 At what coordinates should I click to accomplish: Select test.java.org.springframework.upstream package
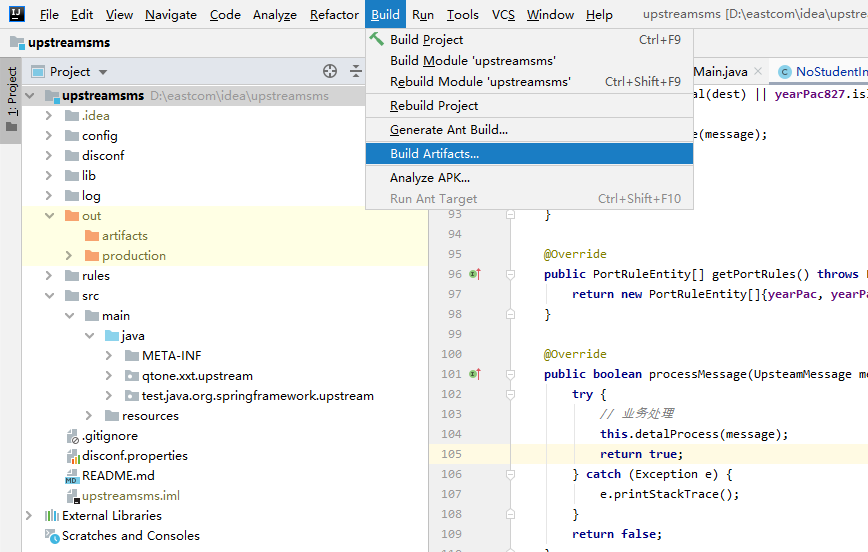(257, 396)
